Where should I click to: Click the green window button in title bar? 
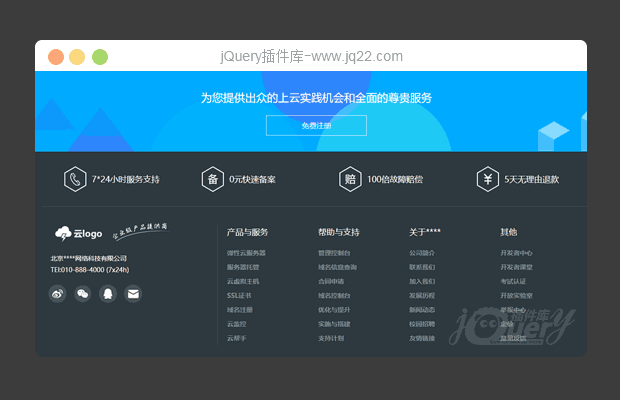tap(100, 57)
